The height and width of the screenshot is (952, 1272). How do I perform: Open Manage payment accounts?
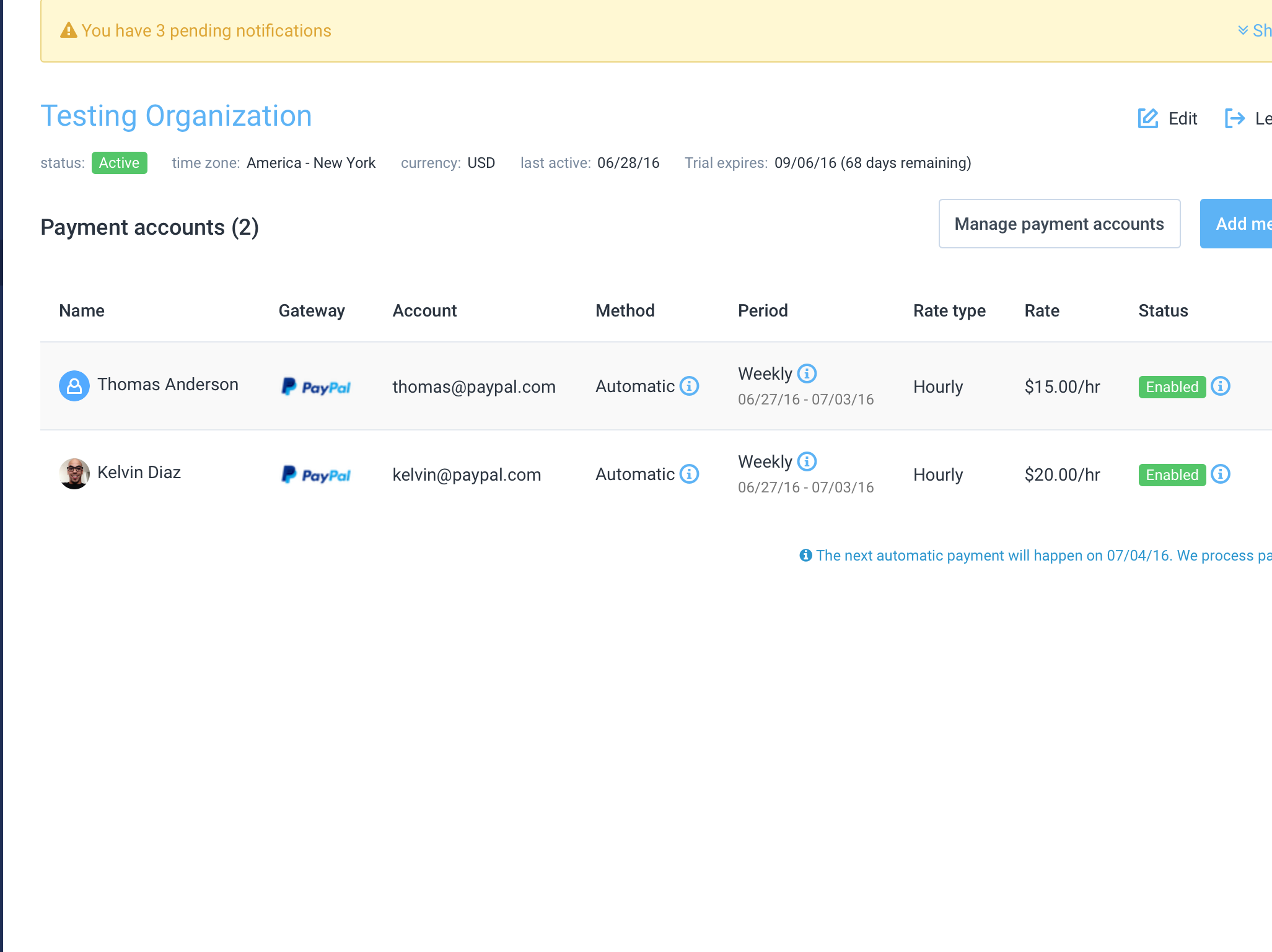click(x=1059, y=224)
